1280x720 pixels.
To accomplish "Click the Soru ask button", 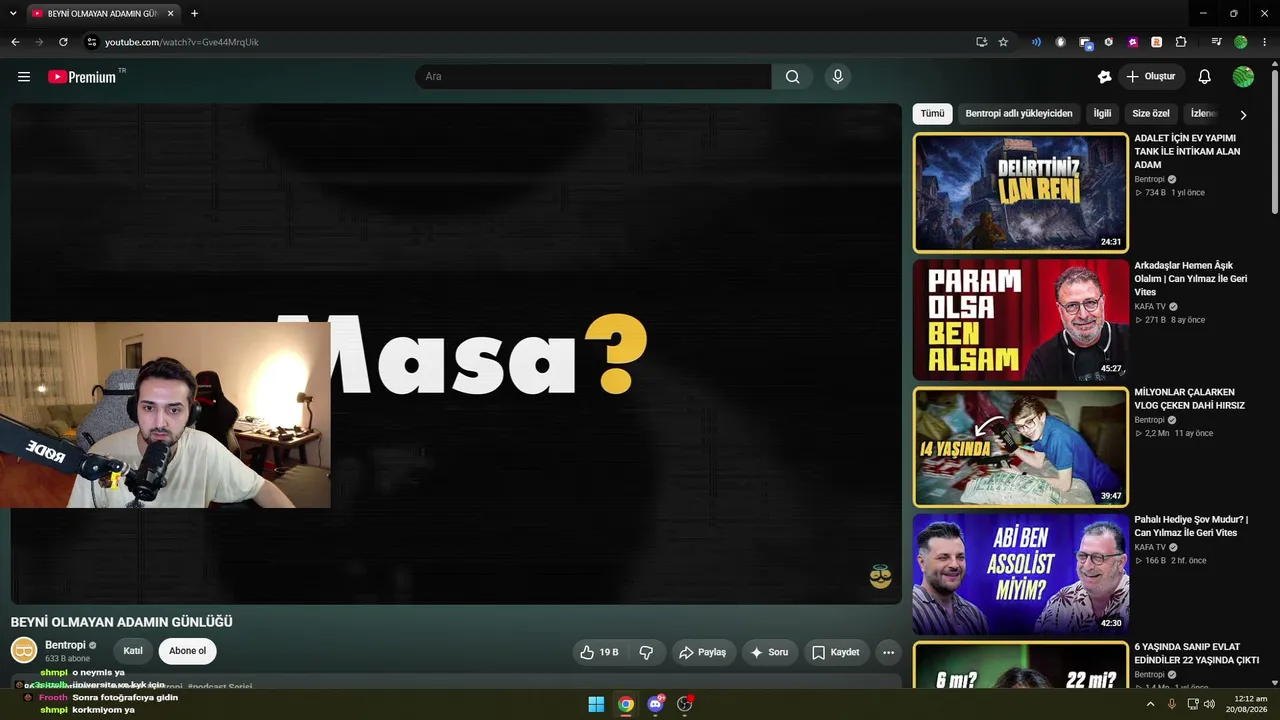I will 769,652.
